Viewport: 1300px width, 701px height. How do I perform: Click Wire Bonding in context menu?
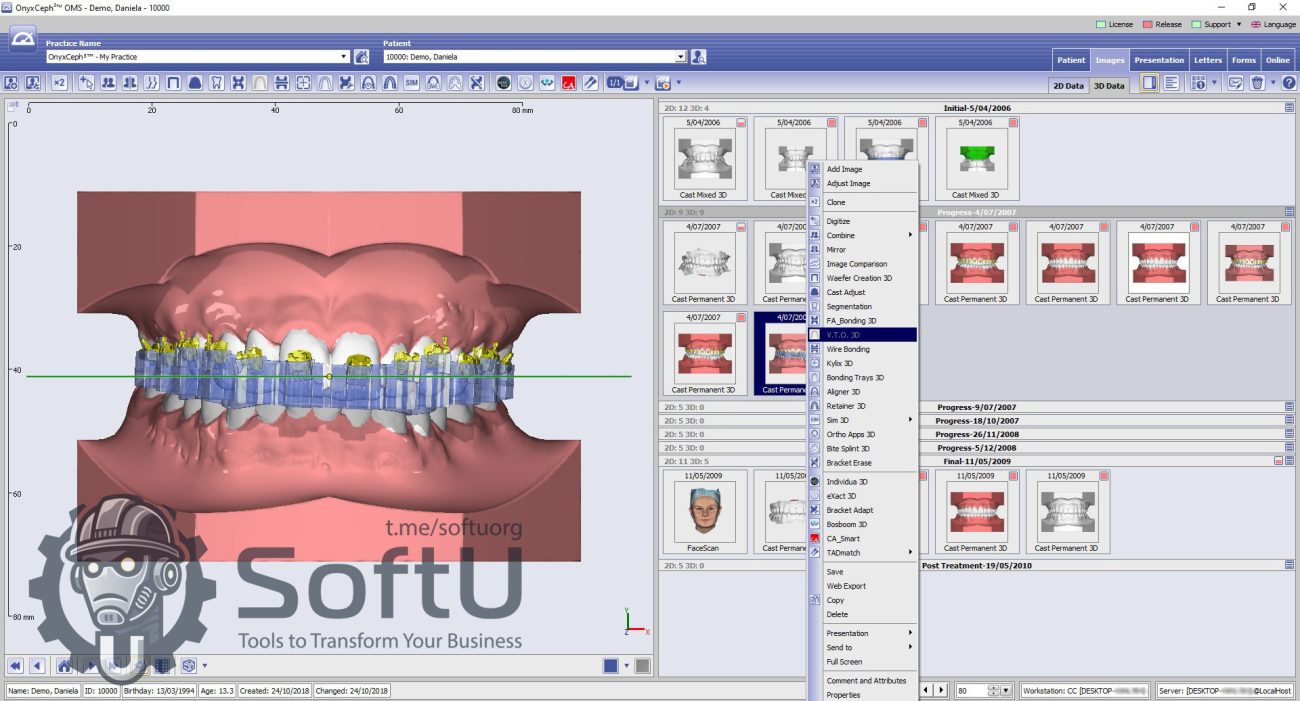click(862, 349)
